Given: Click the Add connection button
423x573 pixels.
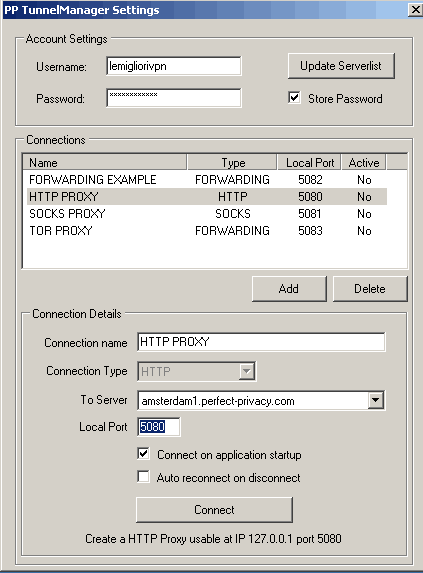Looking at the screenshot, I should tap(289, 289).
